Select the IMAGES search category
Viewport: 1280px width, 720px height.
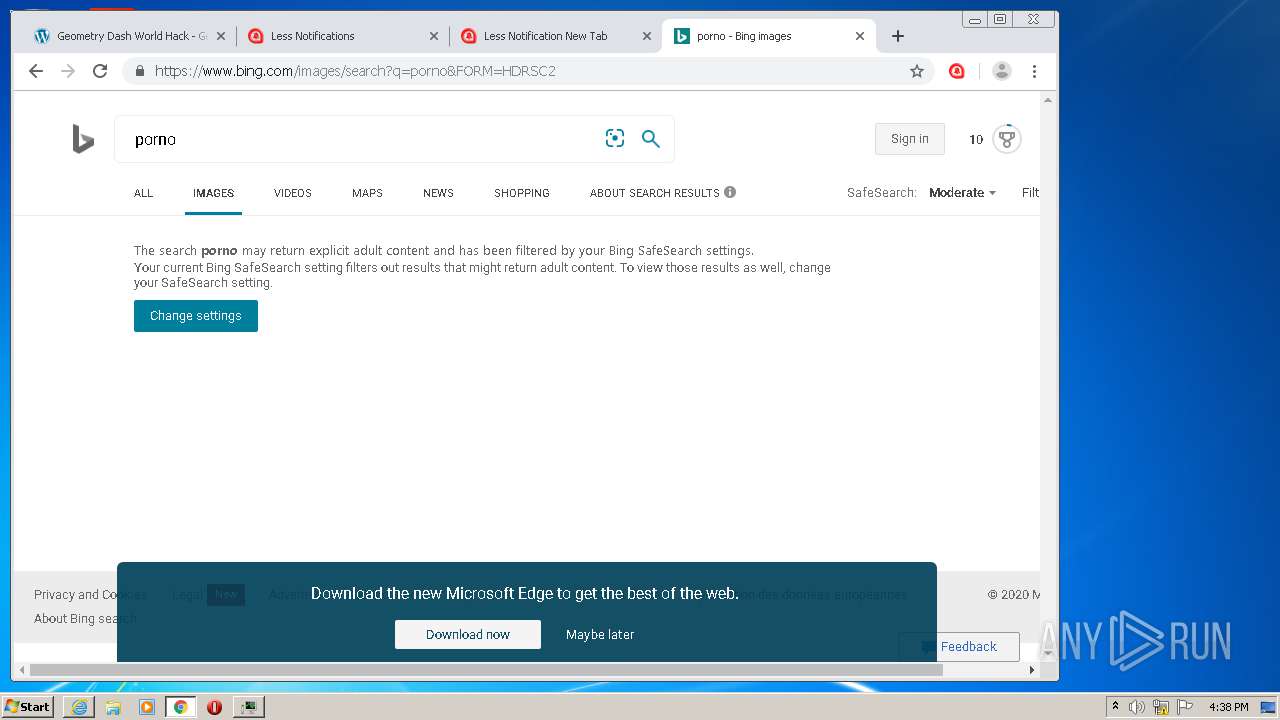click(x=213, y=193)
